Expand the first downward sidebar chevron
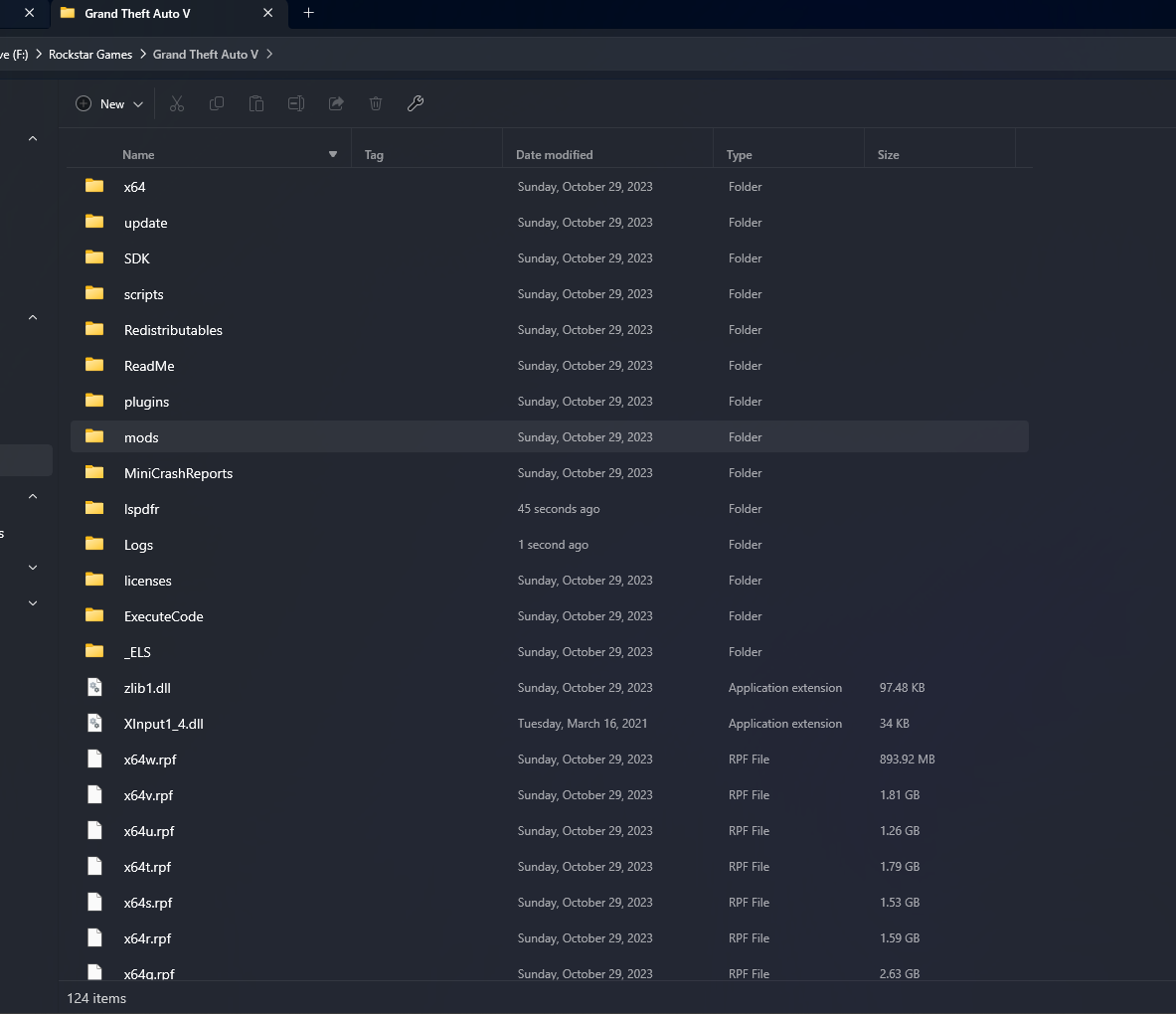1176x1014 pixels. pyautogui.click(x=33, y=568)
